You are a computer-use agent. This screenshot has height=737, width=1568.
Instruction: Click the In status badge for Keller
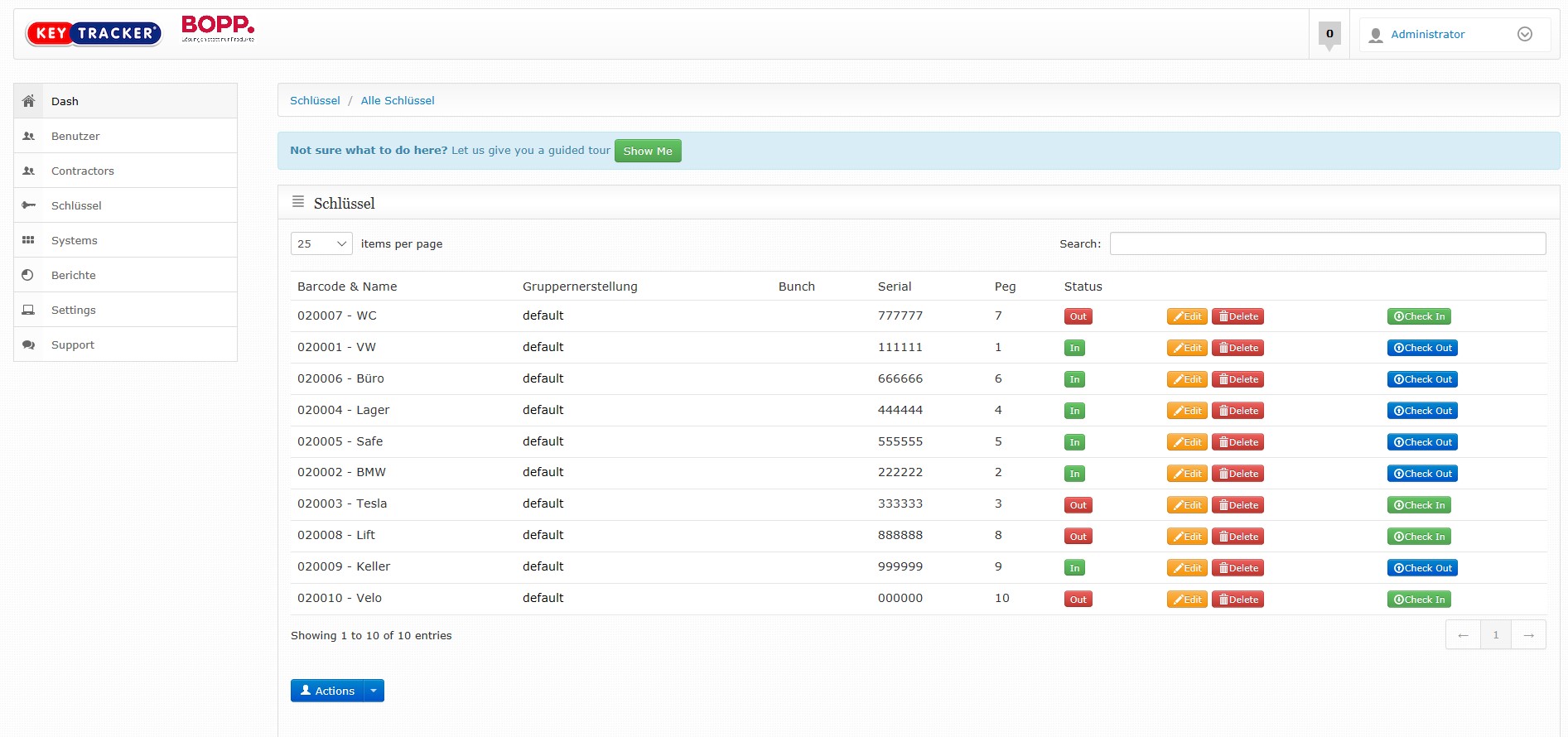(x=1074, y=568)
